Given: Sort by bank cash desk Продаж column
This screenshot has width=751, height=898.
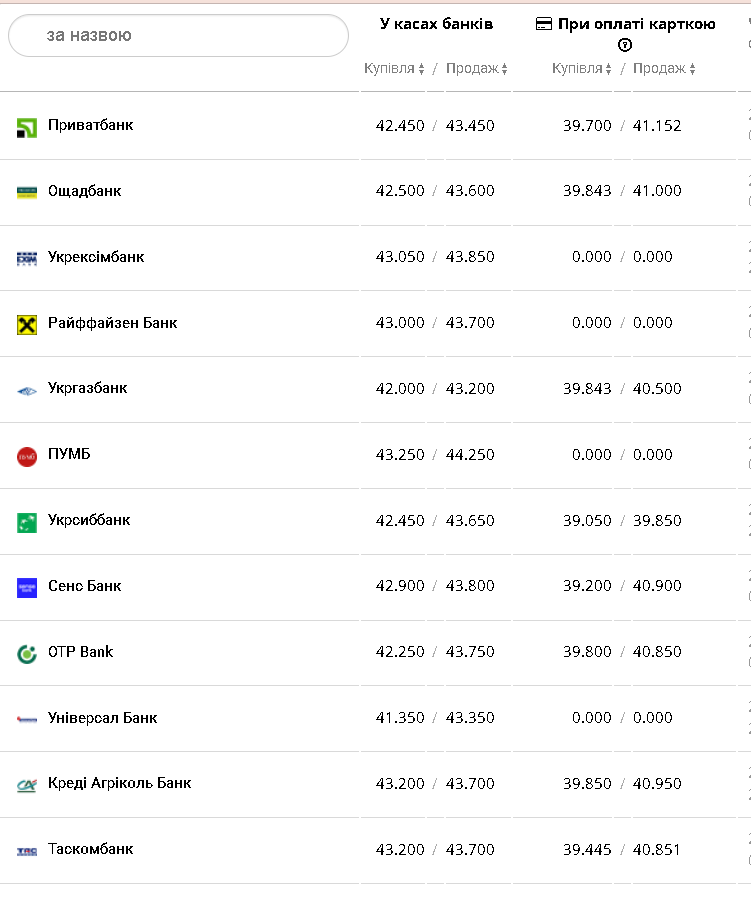Looking at the screenshot, I should tap(476, 69).
